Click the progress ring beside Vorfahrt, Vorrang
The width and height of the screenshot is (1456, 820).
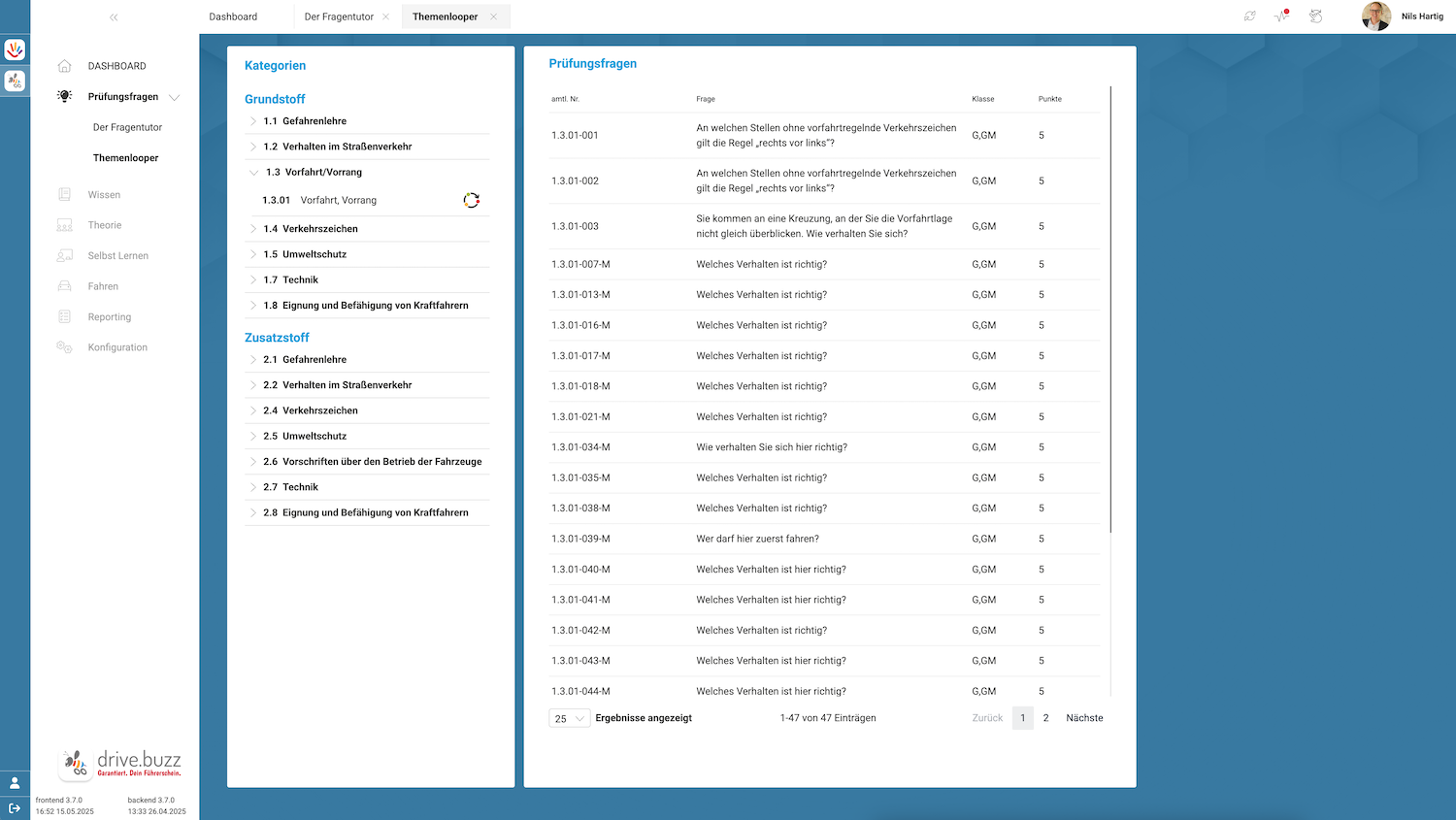coord(471,200)
